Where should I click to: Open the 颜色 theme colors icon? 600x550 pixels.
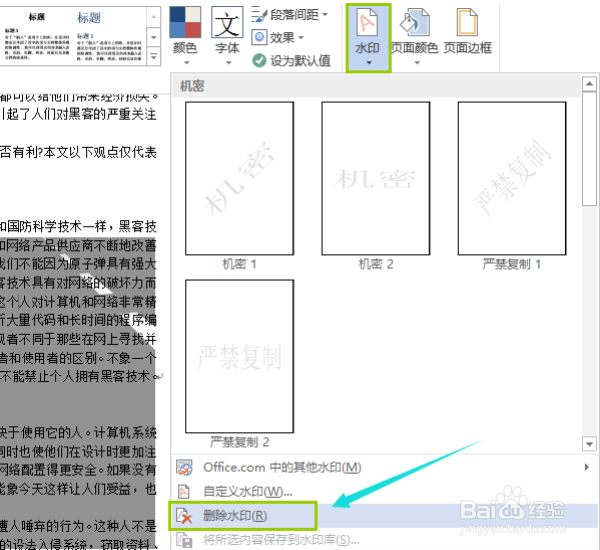pos(185,22)
